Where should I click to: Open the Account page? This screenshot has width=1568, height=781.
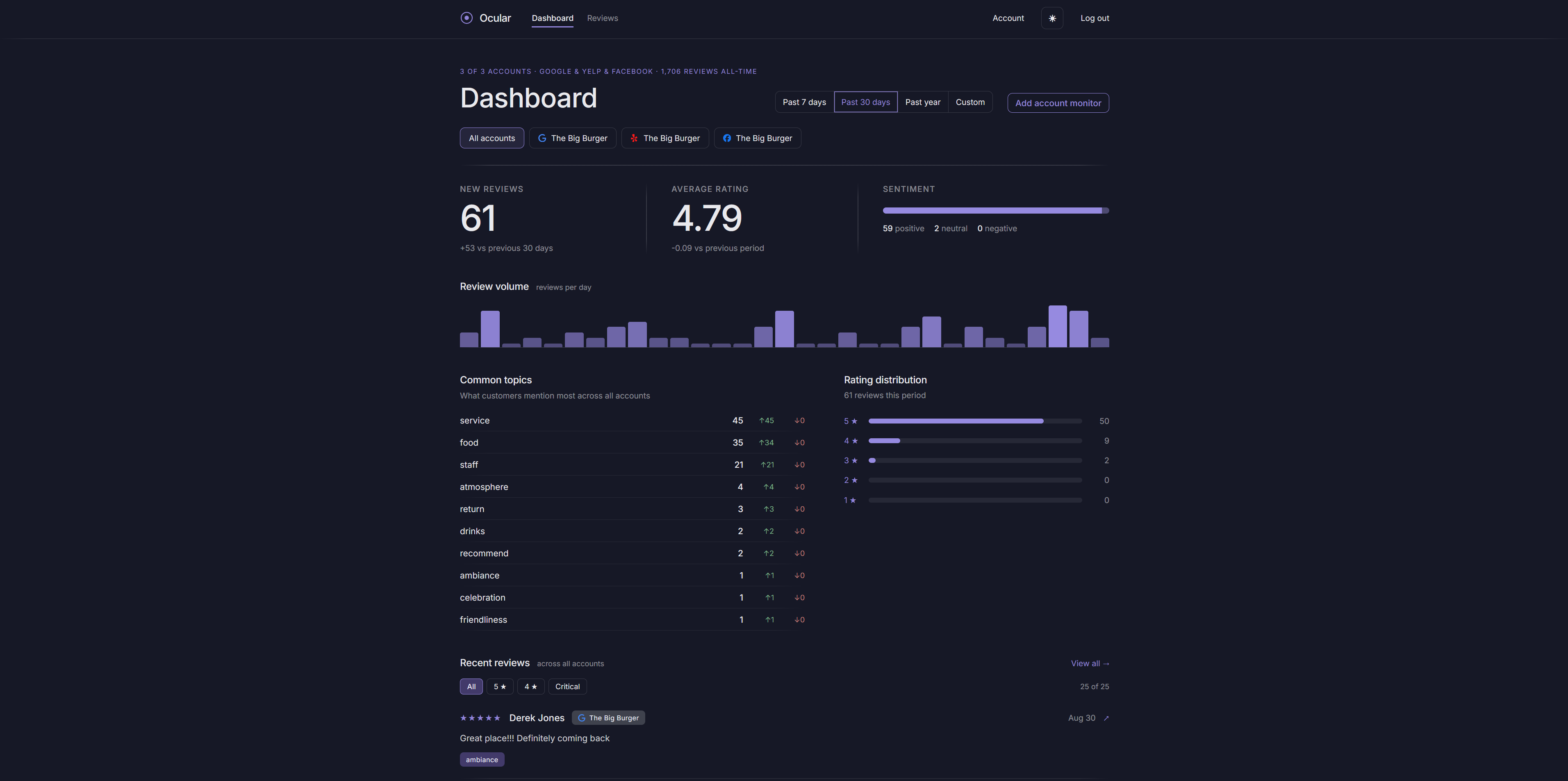click(x=1008, y=18)
